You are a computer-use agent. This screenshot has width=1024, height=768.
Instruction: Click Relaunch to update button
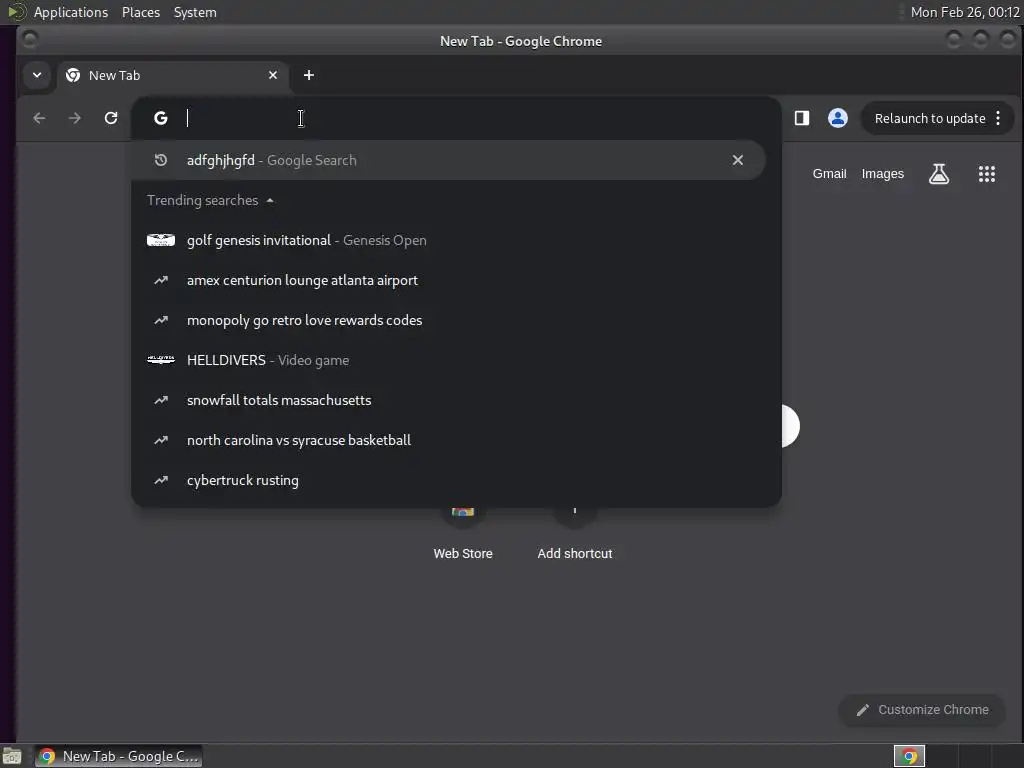[x=930, y=118]
